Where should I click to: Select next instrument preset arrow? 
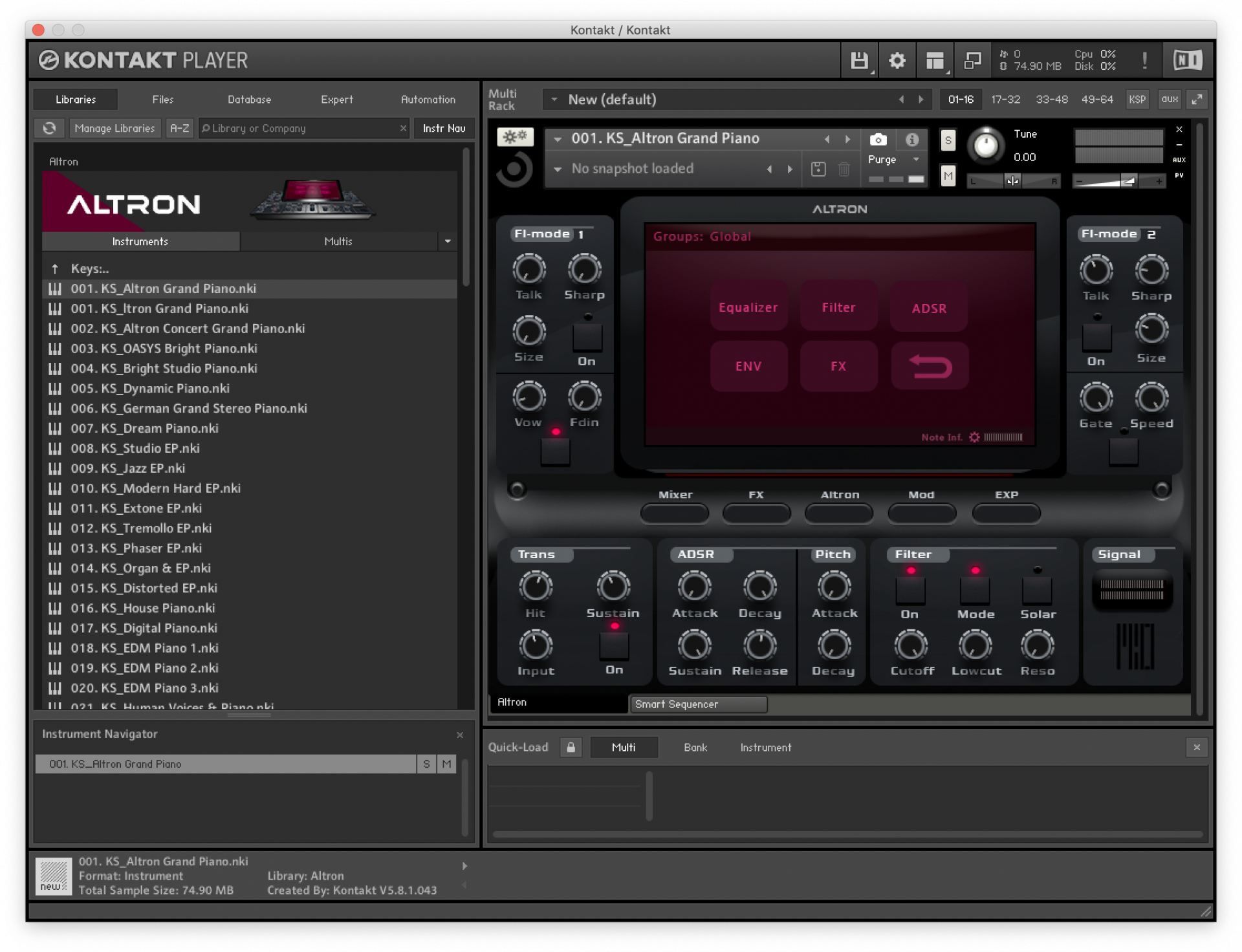[x=847, y=139]
